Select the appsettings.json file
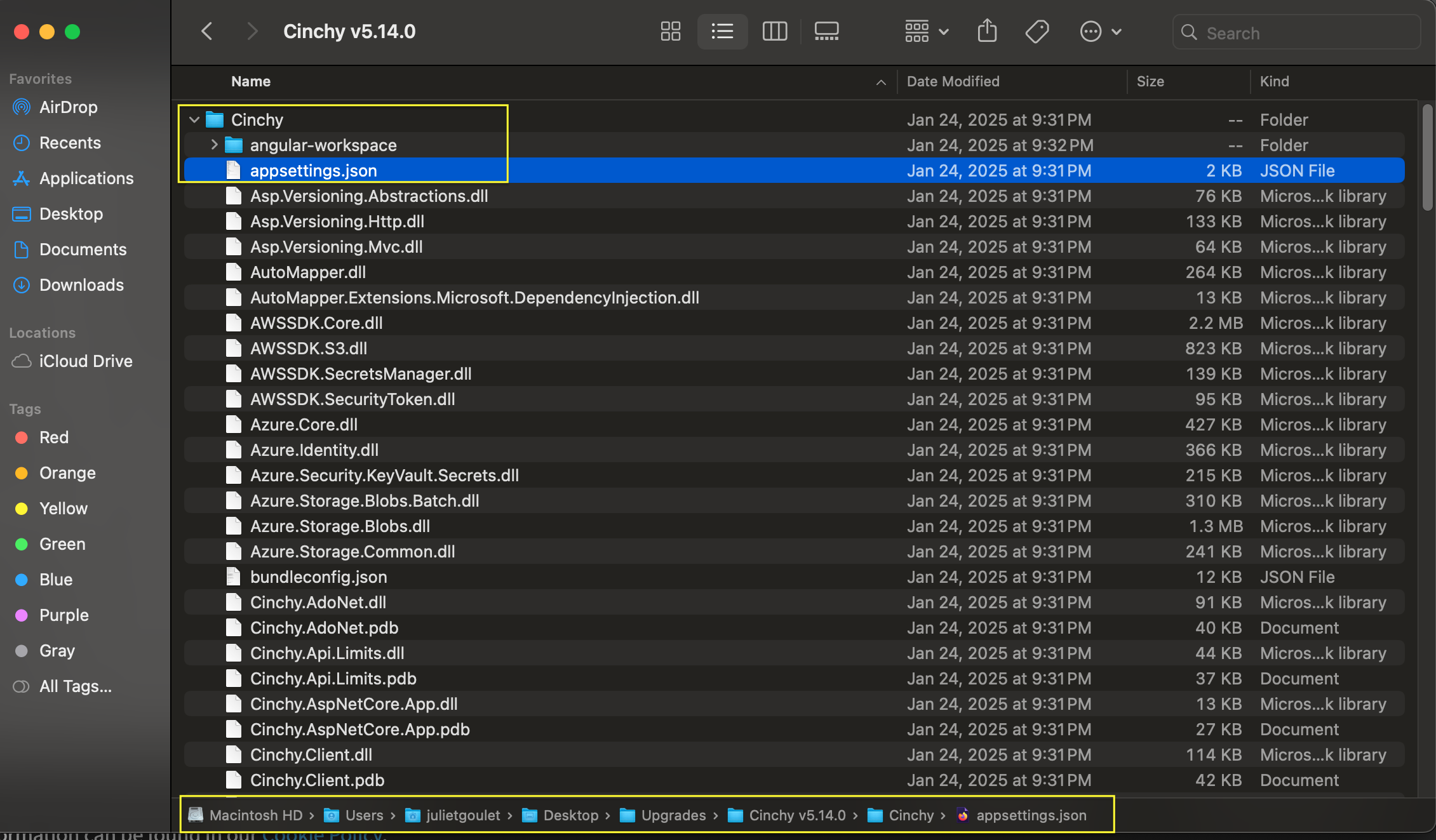This screenshot has height=840, width=1436. pyautogui.click(x=794, y=170)
